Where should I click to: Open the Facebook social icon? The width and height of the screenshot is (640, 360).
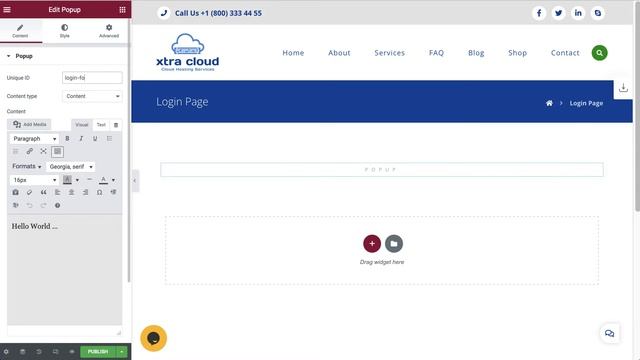pos(539,13)
